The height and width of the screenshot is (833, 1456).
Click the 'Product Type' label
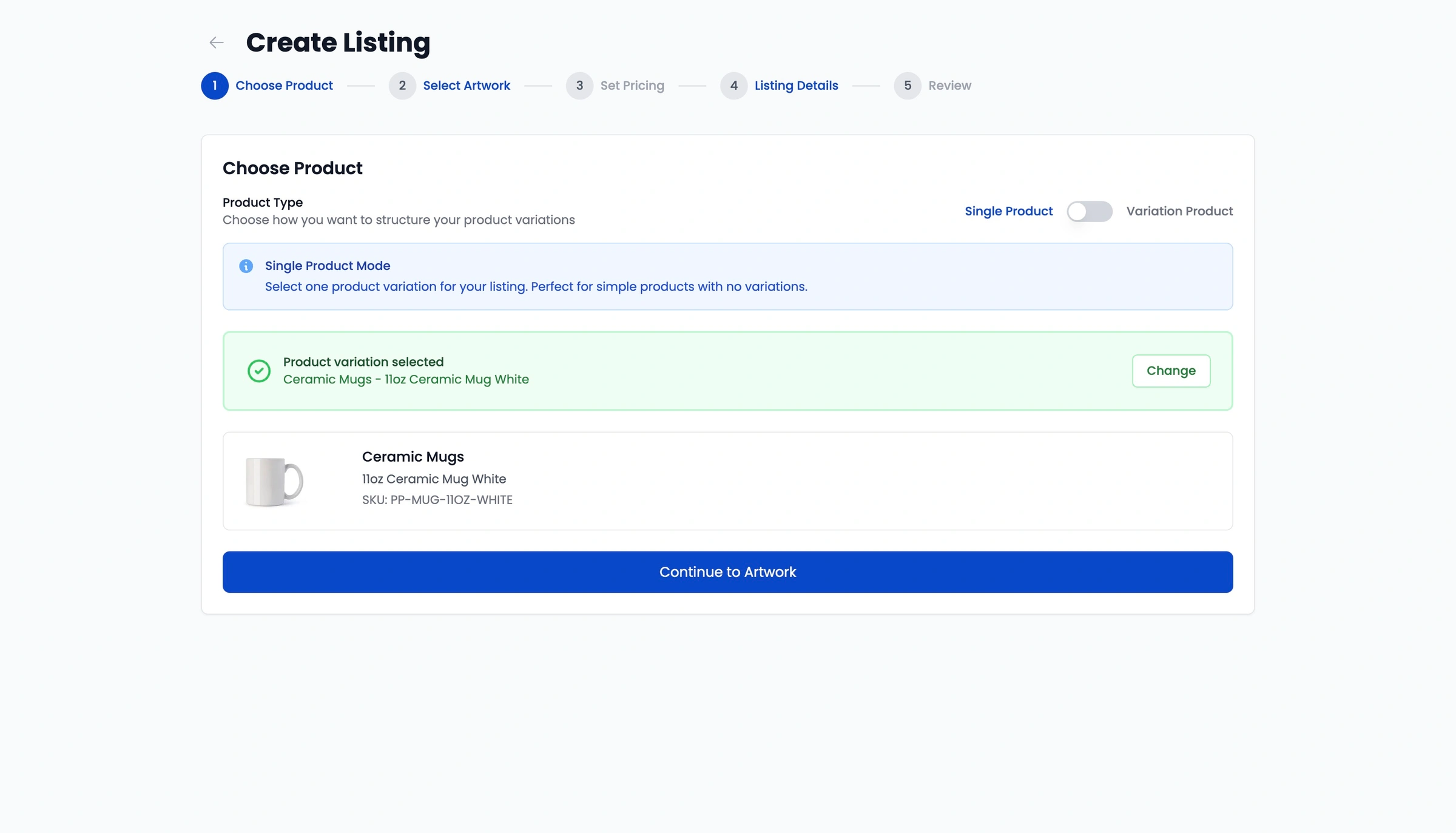pyautogui.click(x=262, y=203)
